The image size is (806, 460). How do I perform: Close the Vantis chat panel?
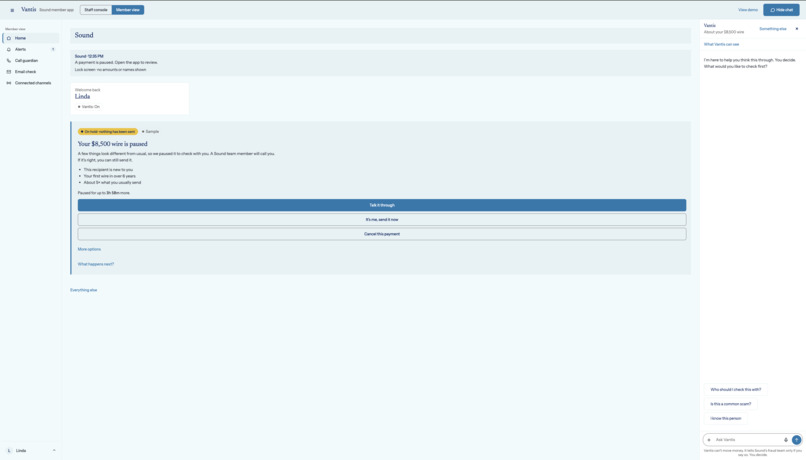(x=797, y=29)
